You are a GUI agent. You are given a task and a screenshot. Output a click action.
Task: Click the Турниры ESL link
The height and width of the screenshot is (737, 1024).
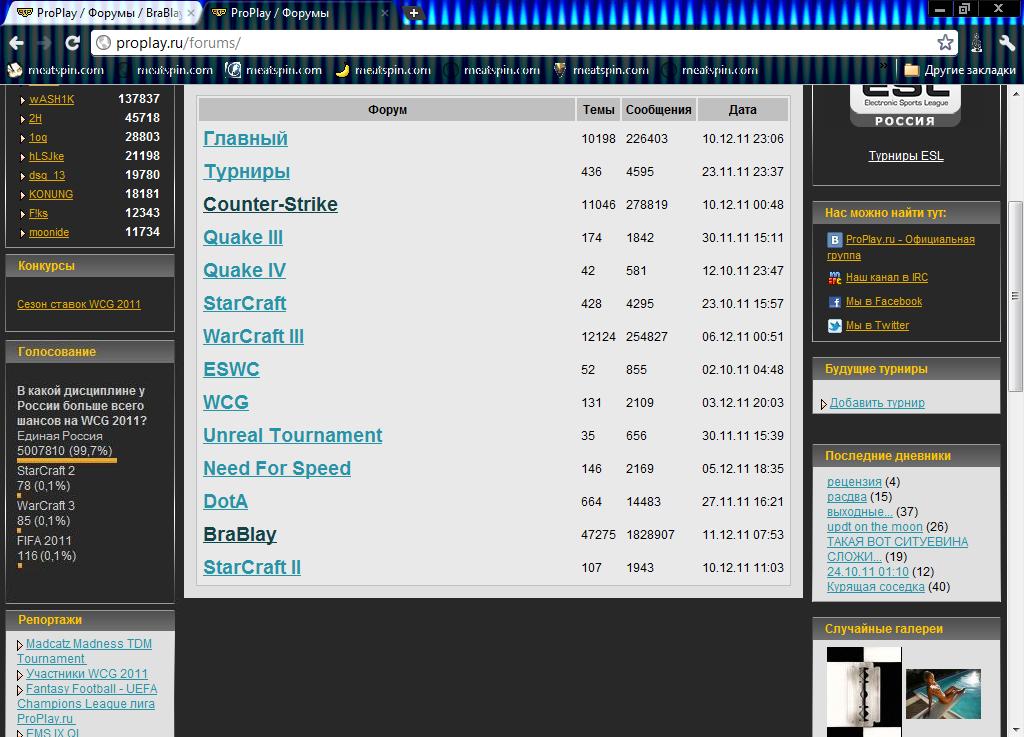tap(905, 156)
